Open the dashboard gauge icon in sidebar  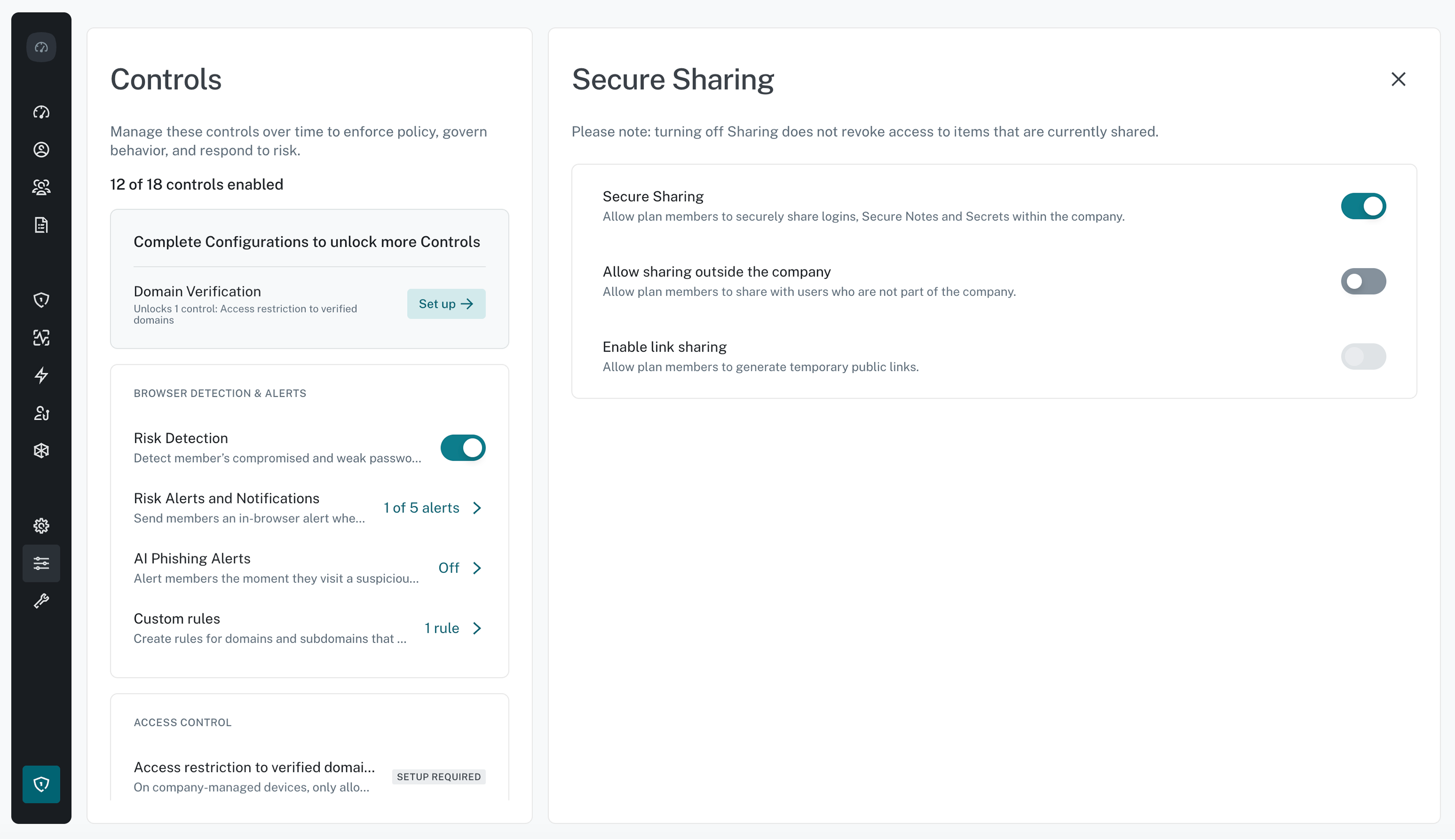tap(41, 112)
